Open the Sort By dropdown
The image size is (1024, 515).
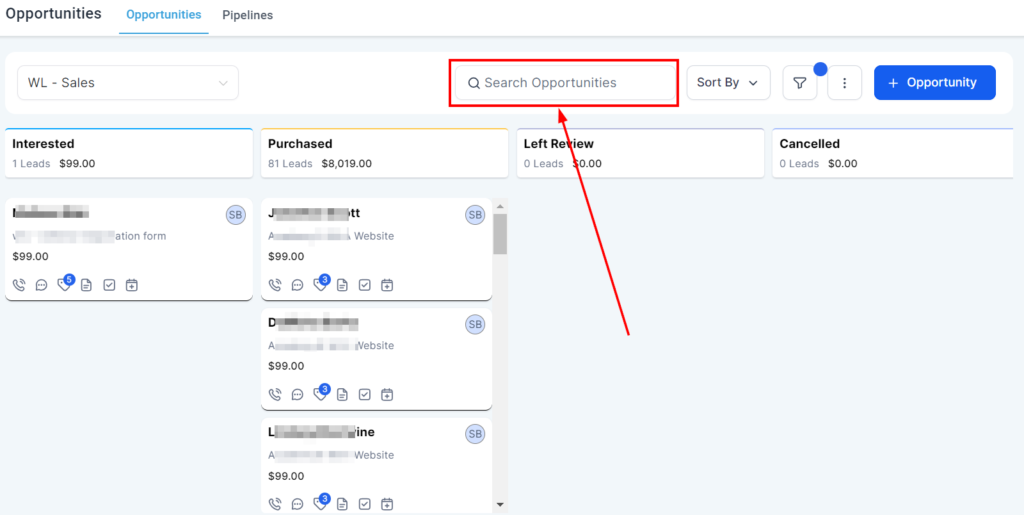[x=728, y=83]
